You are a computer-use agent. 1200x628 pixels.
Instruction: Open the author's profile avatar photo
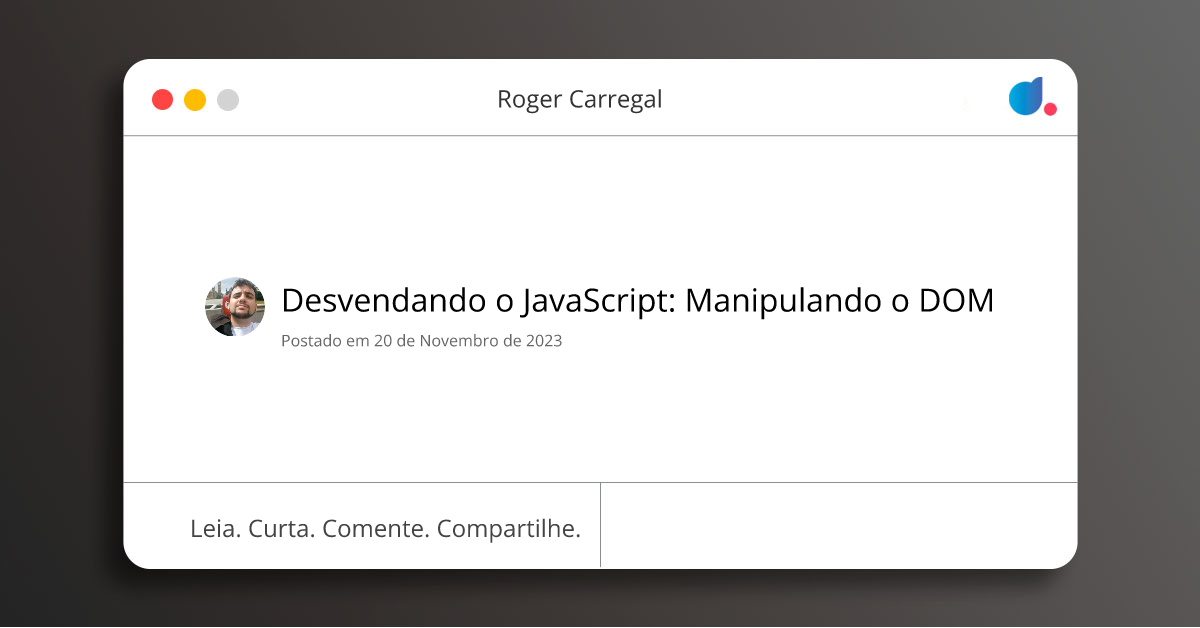click(x=235, y=307)
